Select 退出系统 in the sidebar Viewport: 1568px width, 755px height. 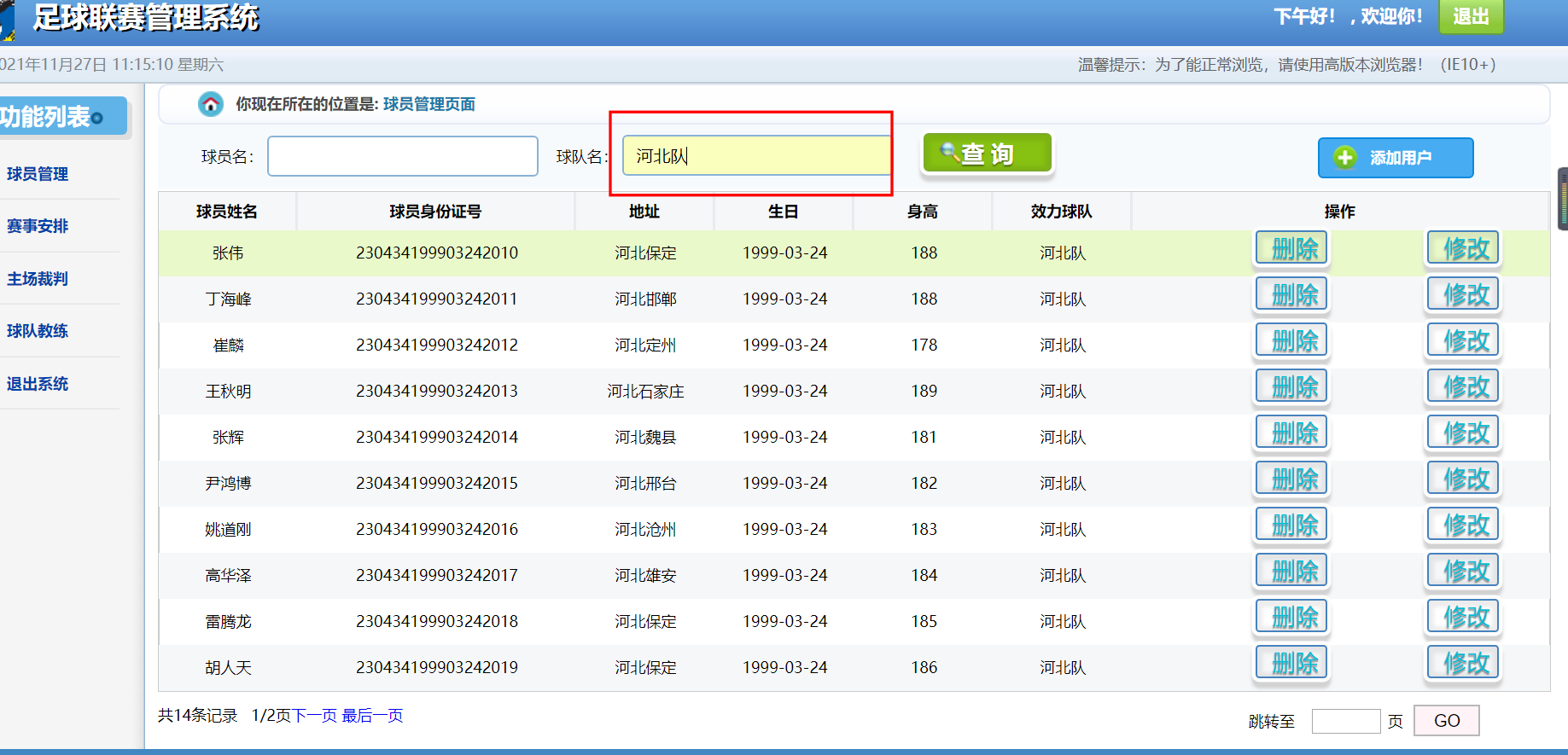pyautogui.click(x=38, y=384)
